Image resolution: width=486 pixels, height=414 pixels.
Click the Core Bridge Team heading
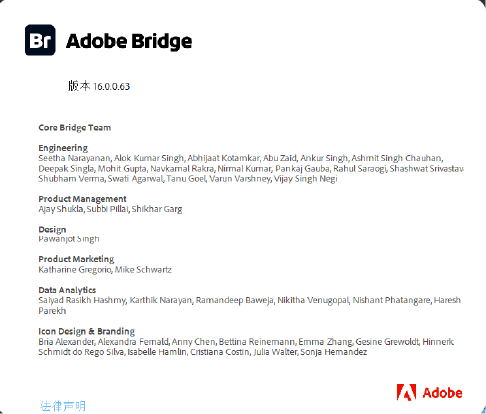[75, 128]
